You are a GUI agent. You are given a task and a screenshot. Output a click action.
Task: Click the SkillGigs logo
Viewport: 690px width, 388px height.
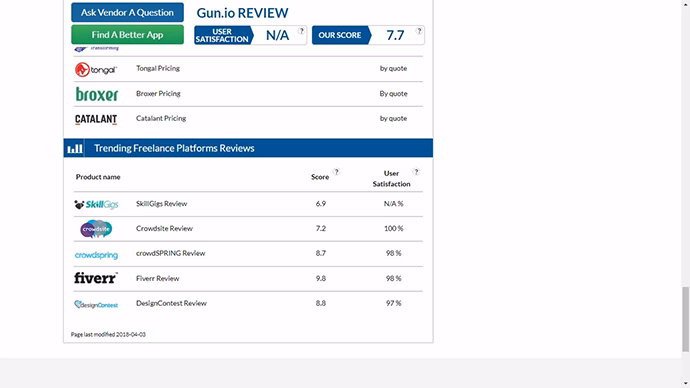(x=96, y=205)
